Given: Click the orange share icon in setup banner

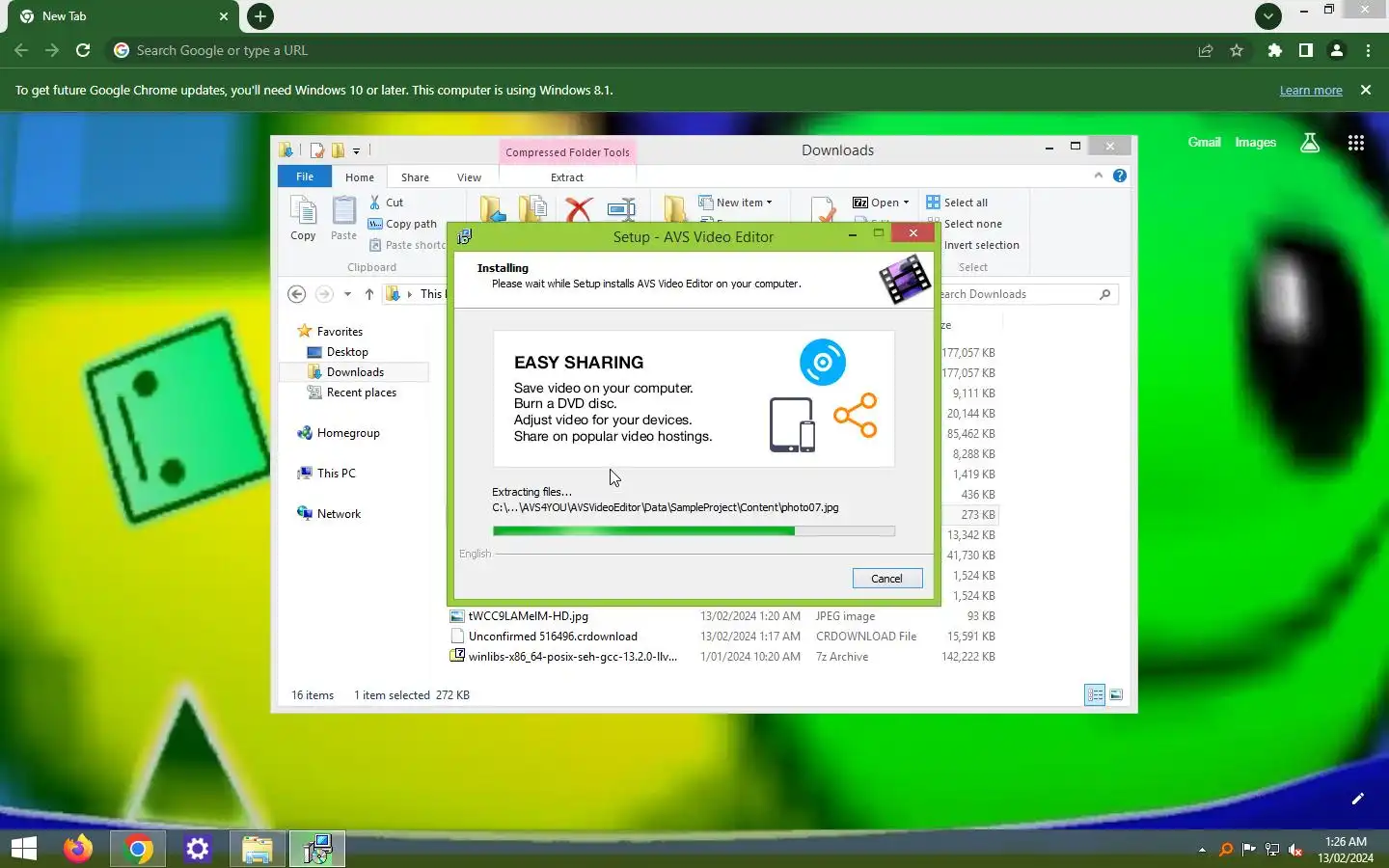Looking at the screenshot, I should pyautogui.click(x=856, y=416).
